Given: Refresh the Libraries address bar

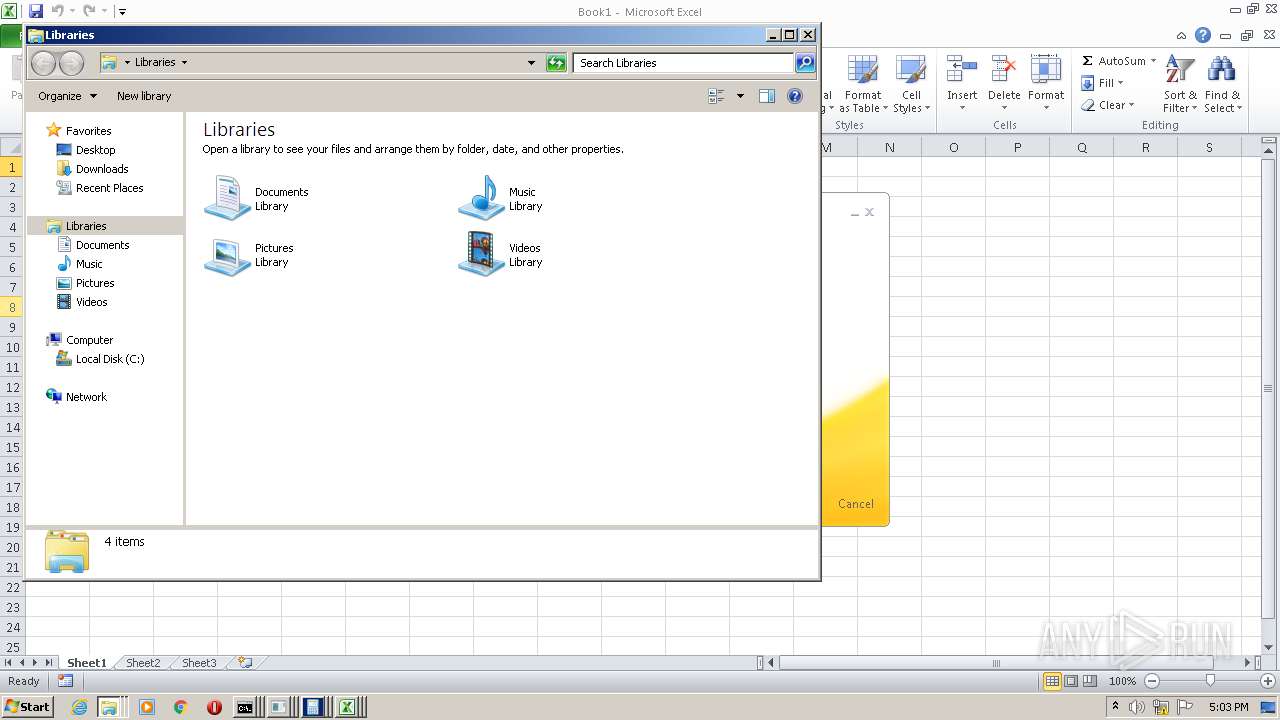Looking at the screenshot, I should coord(556,63).
